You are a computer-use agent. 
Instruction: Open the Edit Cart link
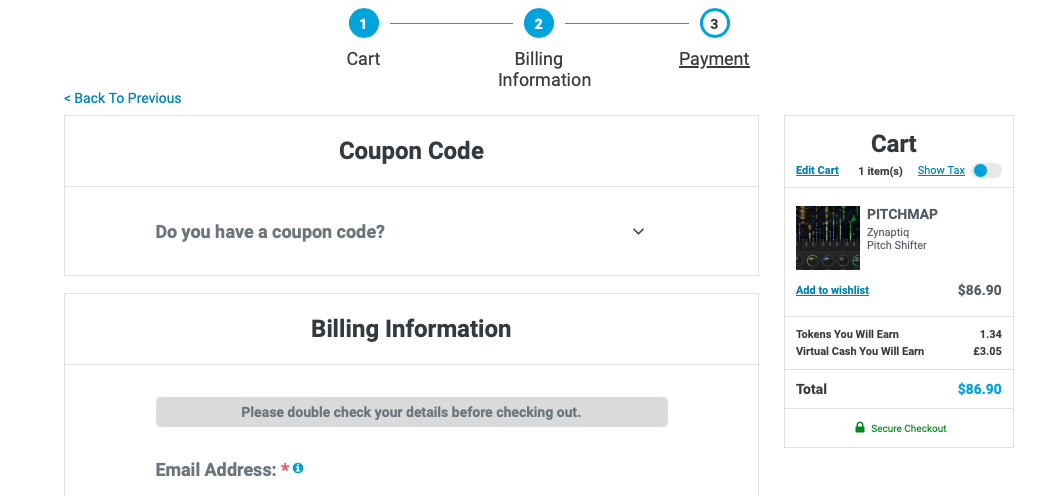[817, 170]
